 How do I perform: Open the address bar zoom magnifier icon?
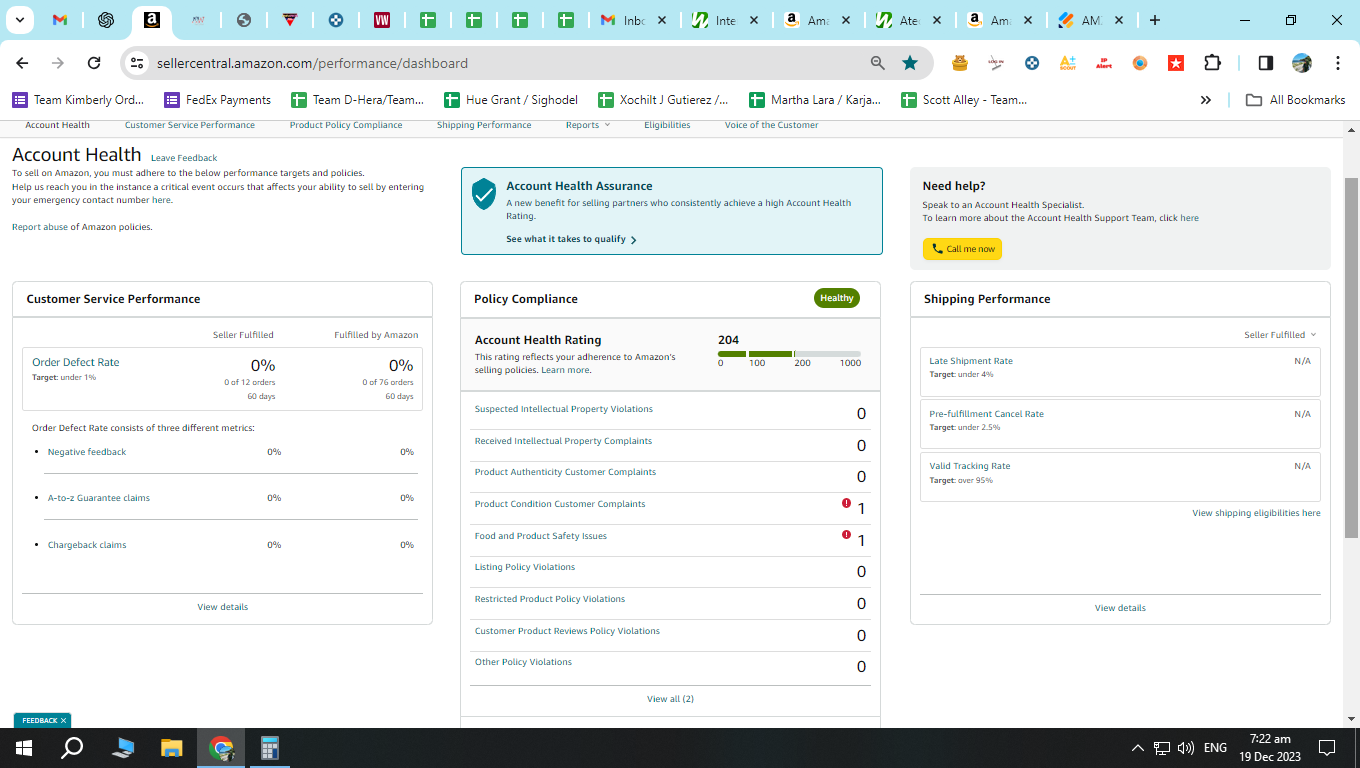coord(878,63)
